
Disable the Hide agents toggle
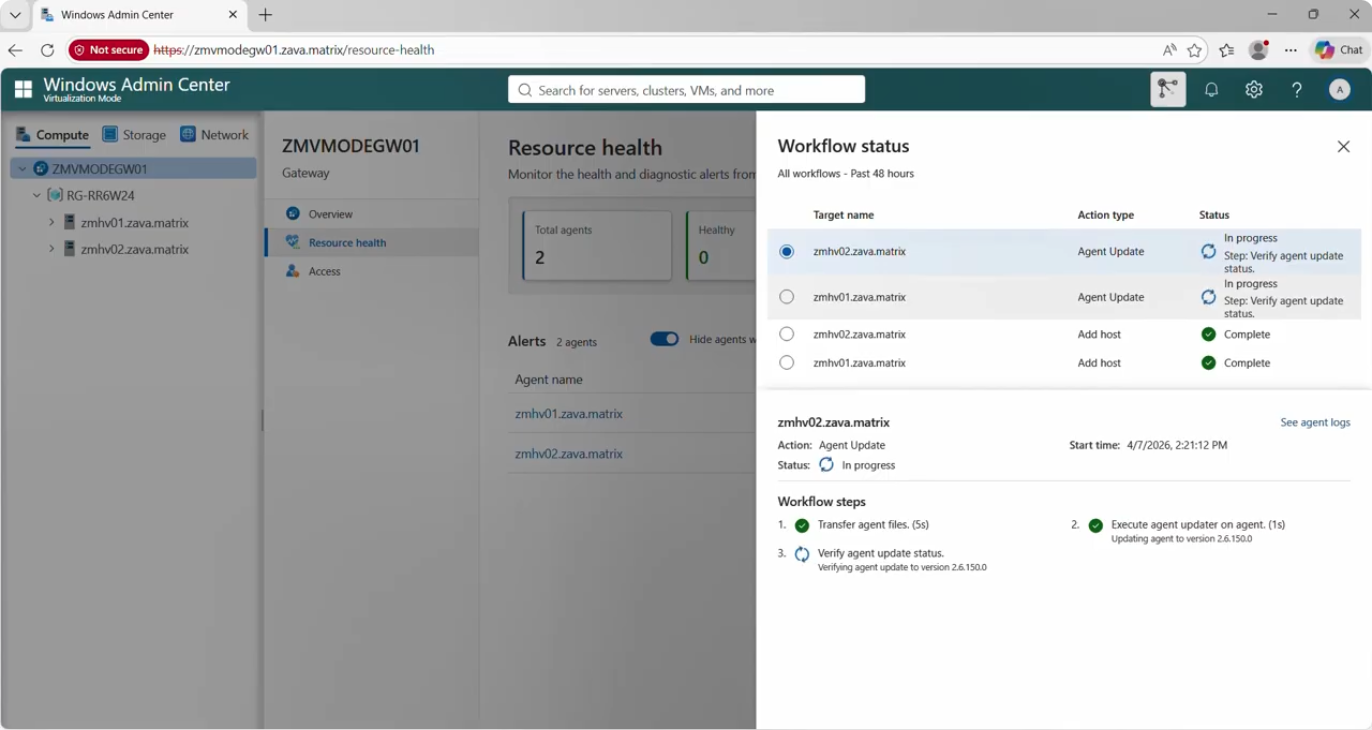pos(663,339)
